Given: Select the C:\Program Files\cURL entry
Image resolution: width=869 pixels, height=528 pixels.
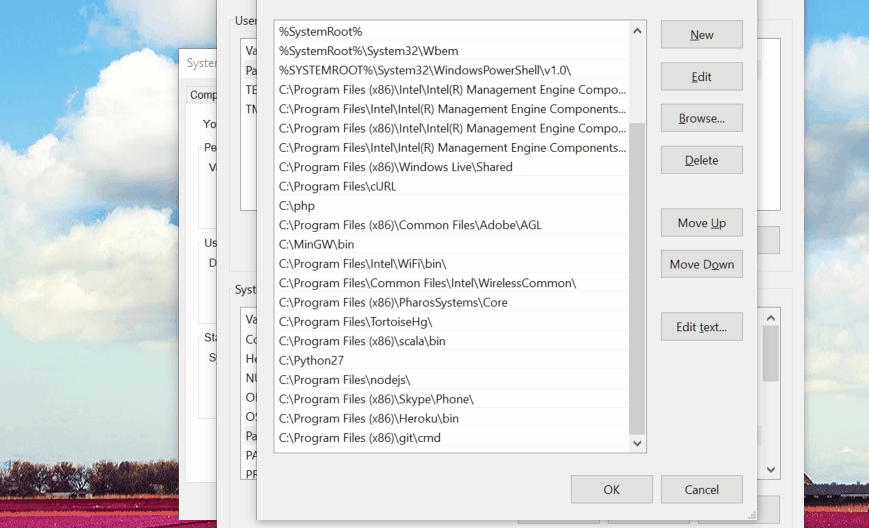Looking at the screenshot, I should (x=452, y=186).
